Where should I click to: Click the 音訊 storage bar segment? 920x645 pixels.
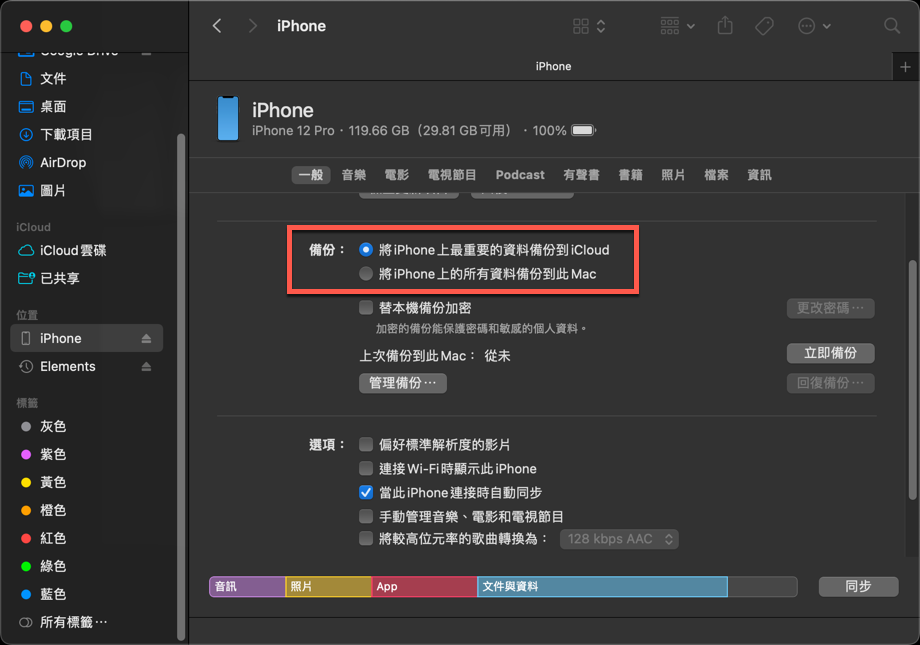248,586
